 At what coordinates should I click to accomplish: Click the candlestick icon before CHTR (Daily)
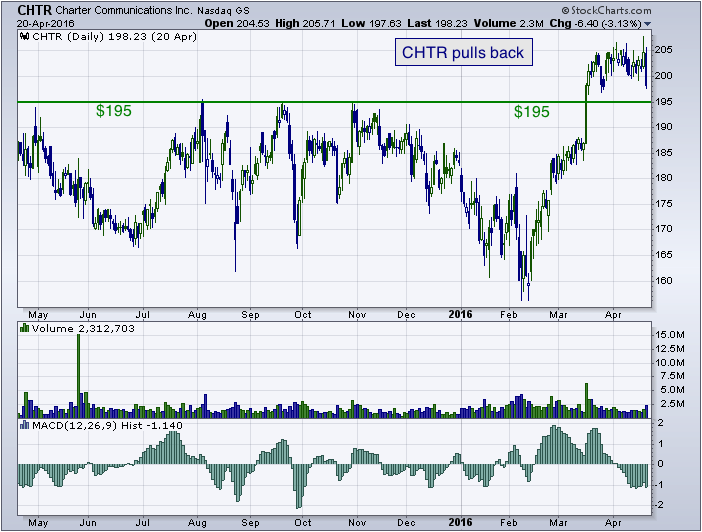tap(24, 37)
